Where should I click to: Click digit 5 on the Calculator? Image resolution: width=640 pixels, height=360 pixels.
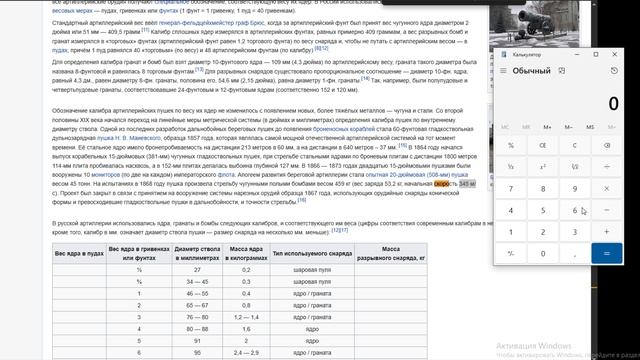click(542, 210)
